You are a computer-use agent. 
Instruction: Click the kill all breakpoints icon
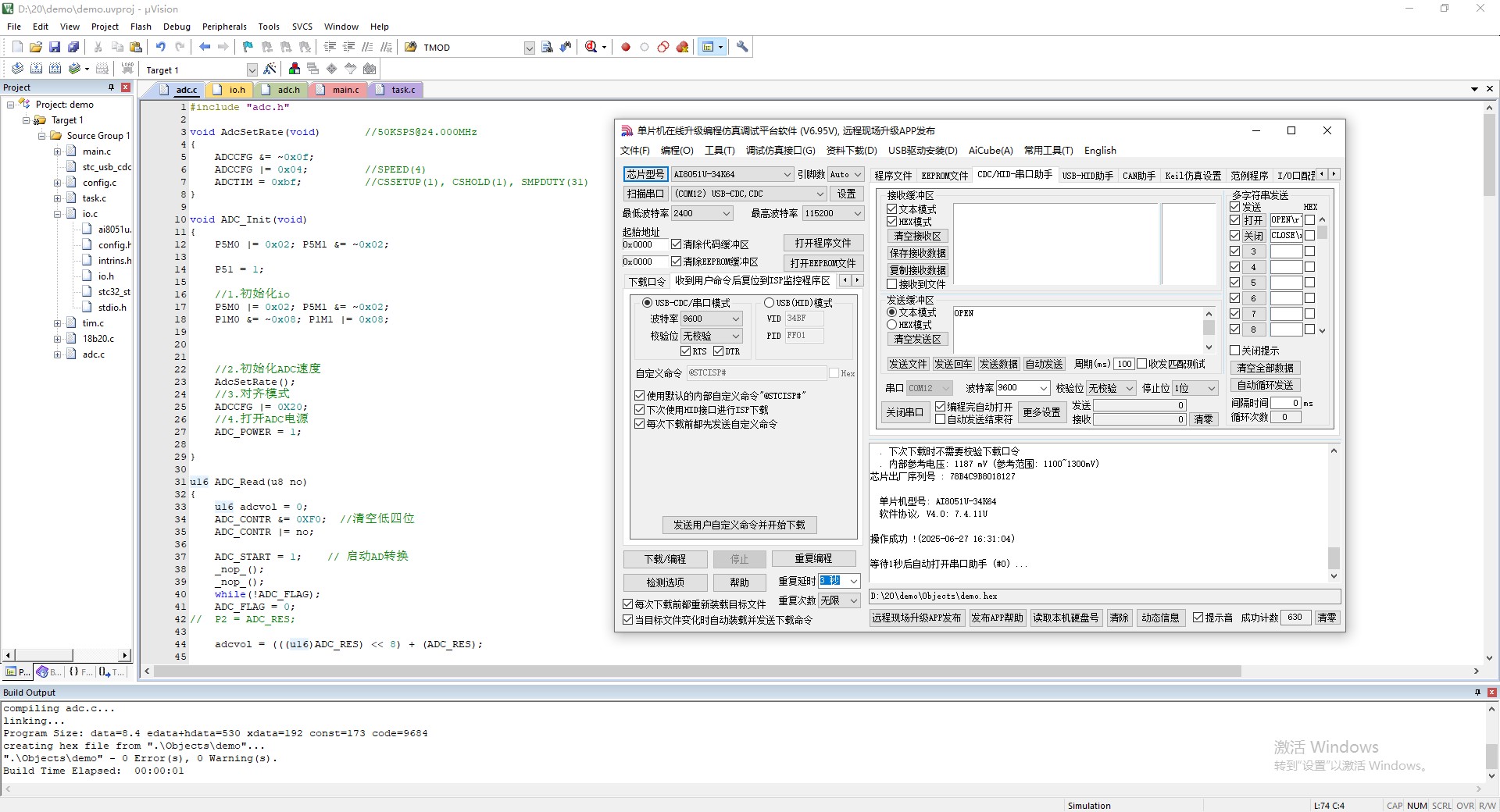click(682, 47)
